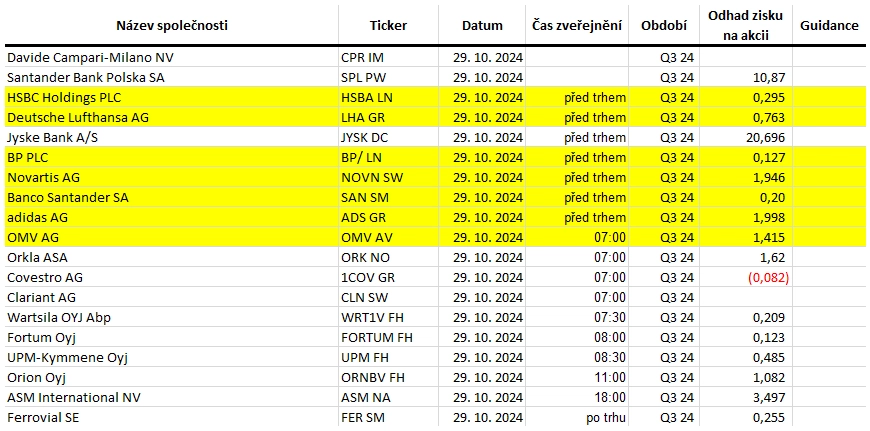Screen dimensions: 870x431
Task: Click the Datum column header
Action: (482, 25)
